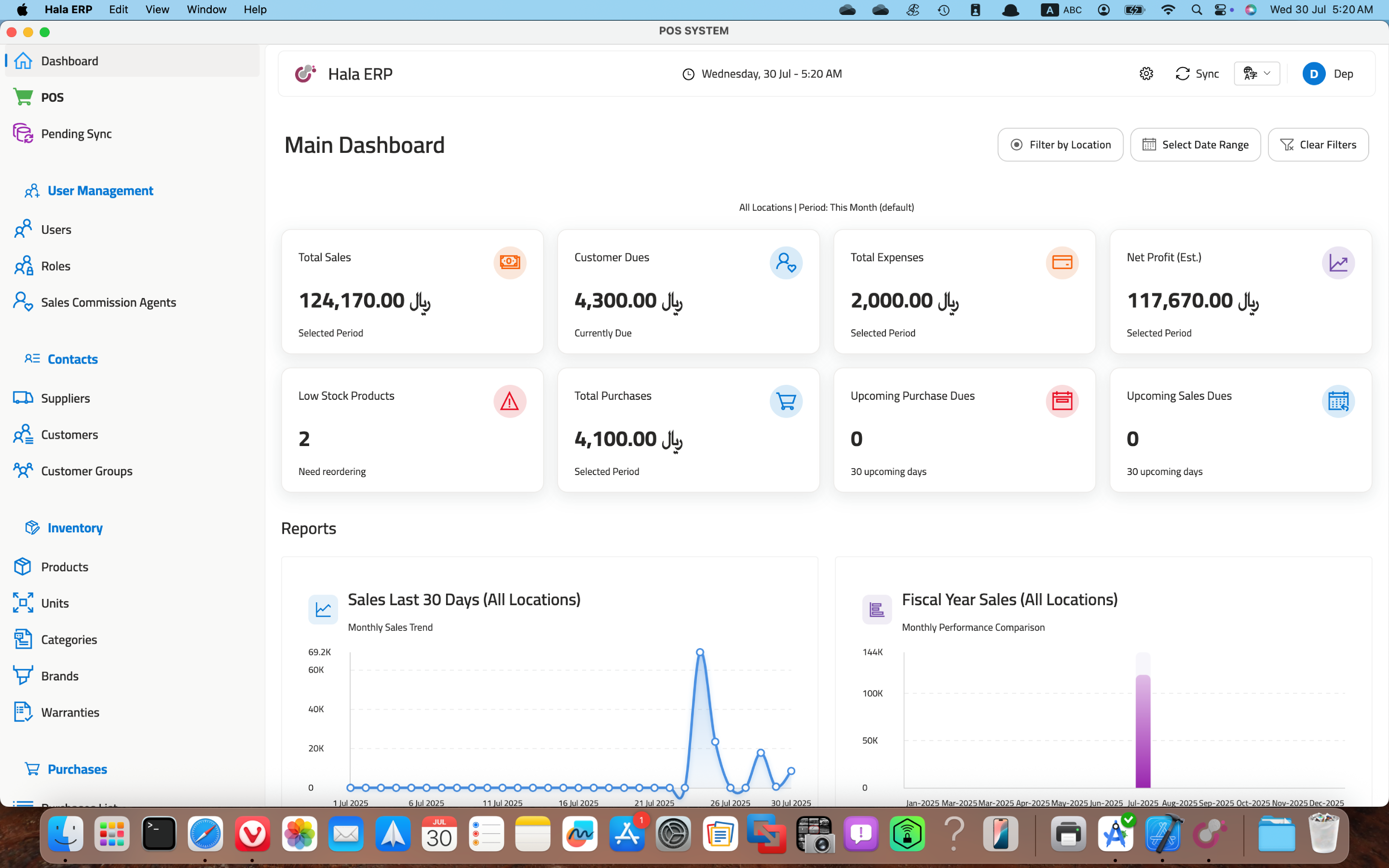Open Wi-Fi status in menu bar
Screen dimensions: 1389x868
pos(1168,10)
